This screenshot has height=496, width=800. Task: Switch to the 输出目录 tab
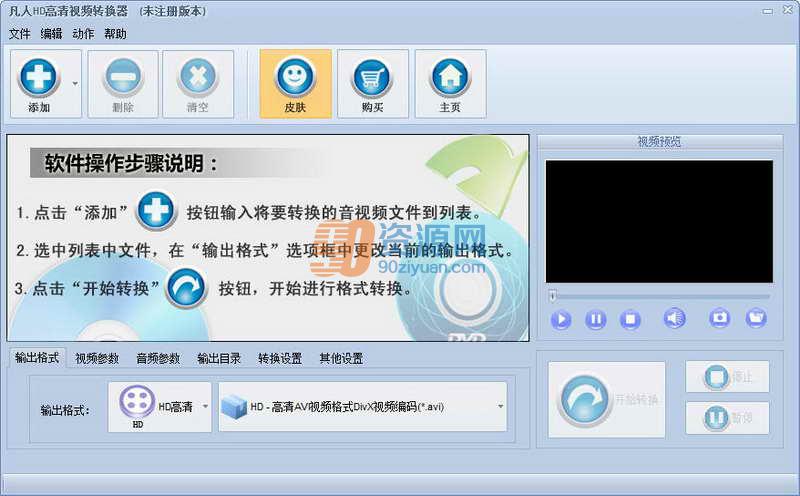(219, 358)
